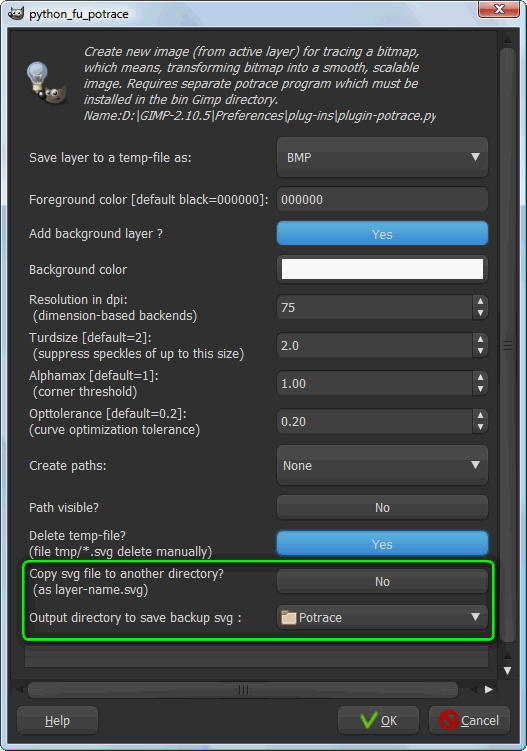Click the Potrace folder icon
Viewport: 527px width, 751px height.
(288, 617)
